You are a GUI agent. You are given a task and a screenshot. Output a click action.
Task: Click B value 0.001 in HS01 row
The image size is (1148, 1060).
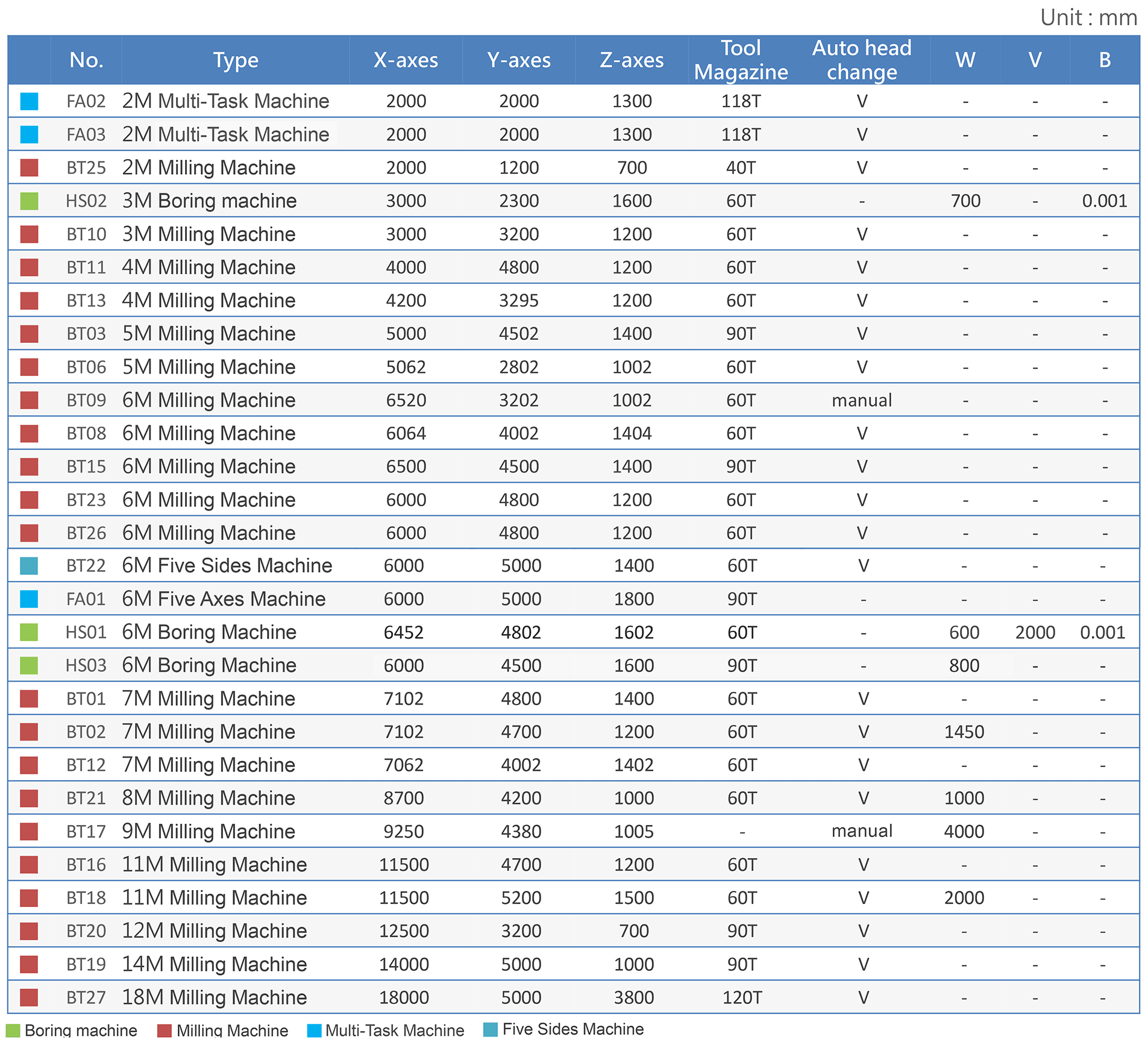(1103, 632)
